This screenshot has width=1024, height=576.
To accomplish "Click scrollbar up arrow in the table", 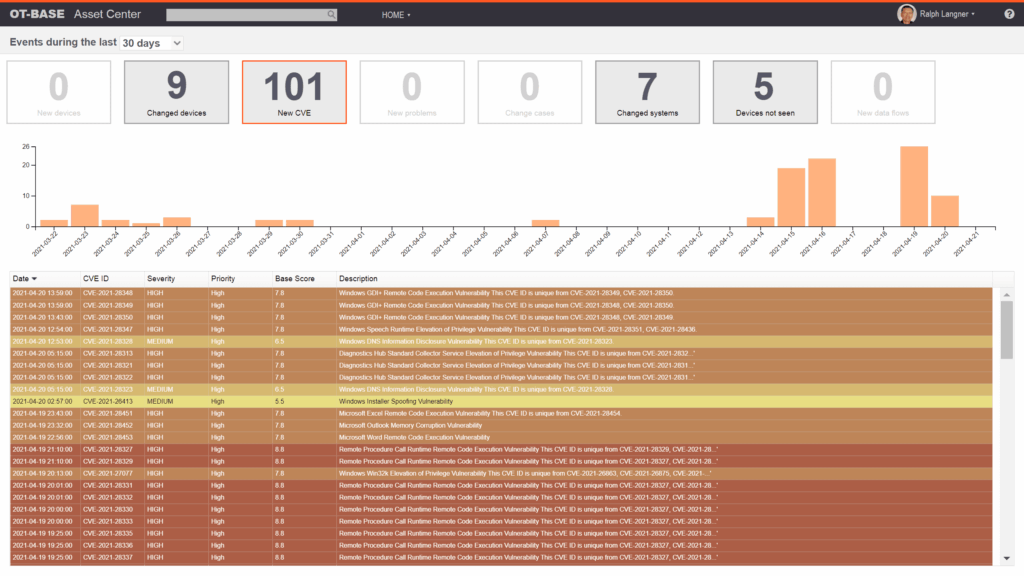I will coord(1005,293).
